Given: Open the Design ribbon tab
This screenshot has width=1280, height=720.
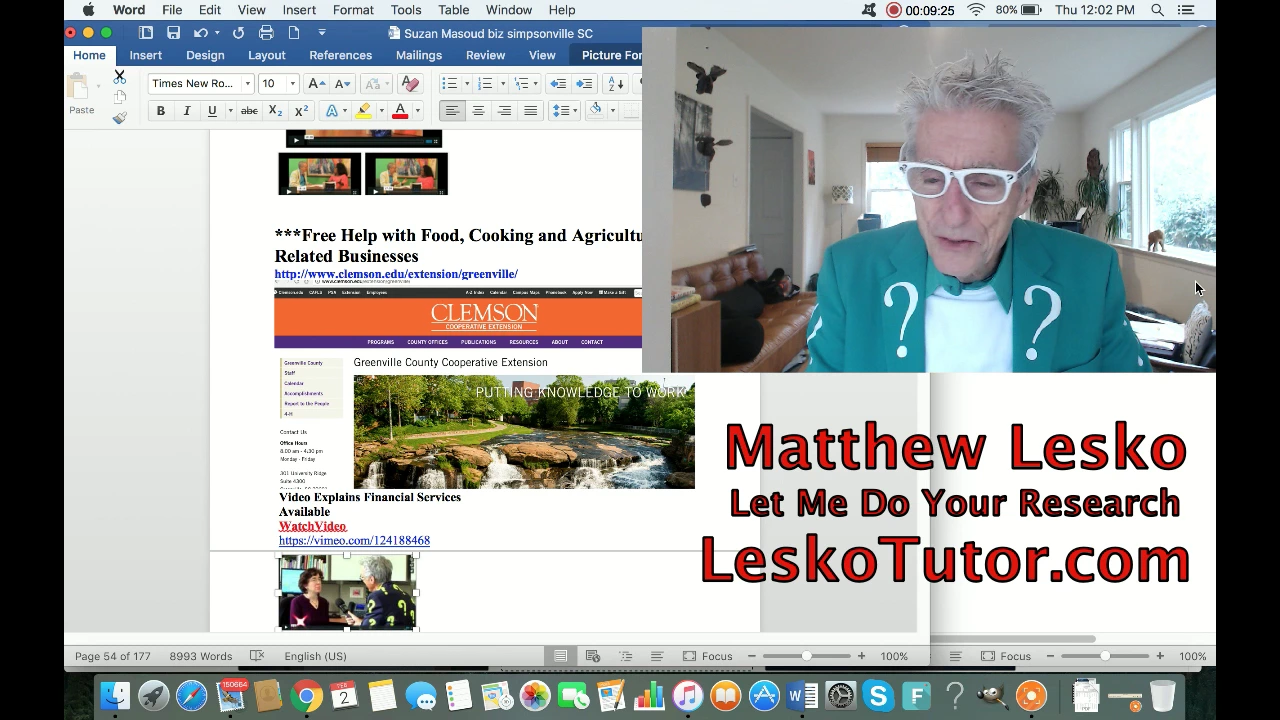Looking at the screenshot, I should (205, 55).
